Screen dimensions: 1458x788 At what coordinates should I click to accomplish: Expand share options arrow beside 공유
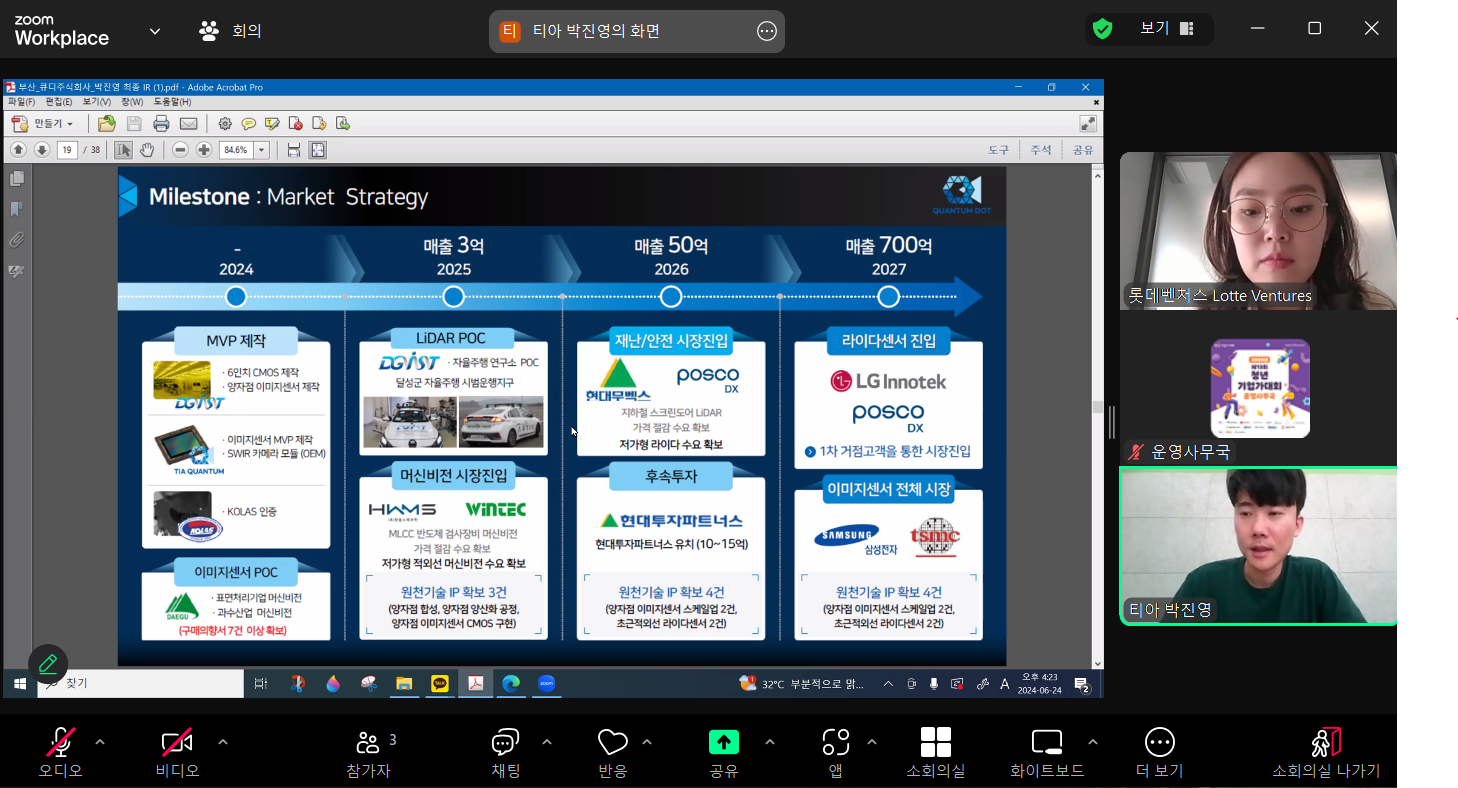pos(770,742)
